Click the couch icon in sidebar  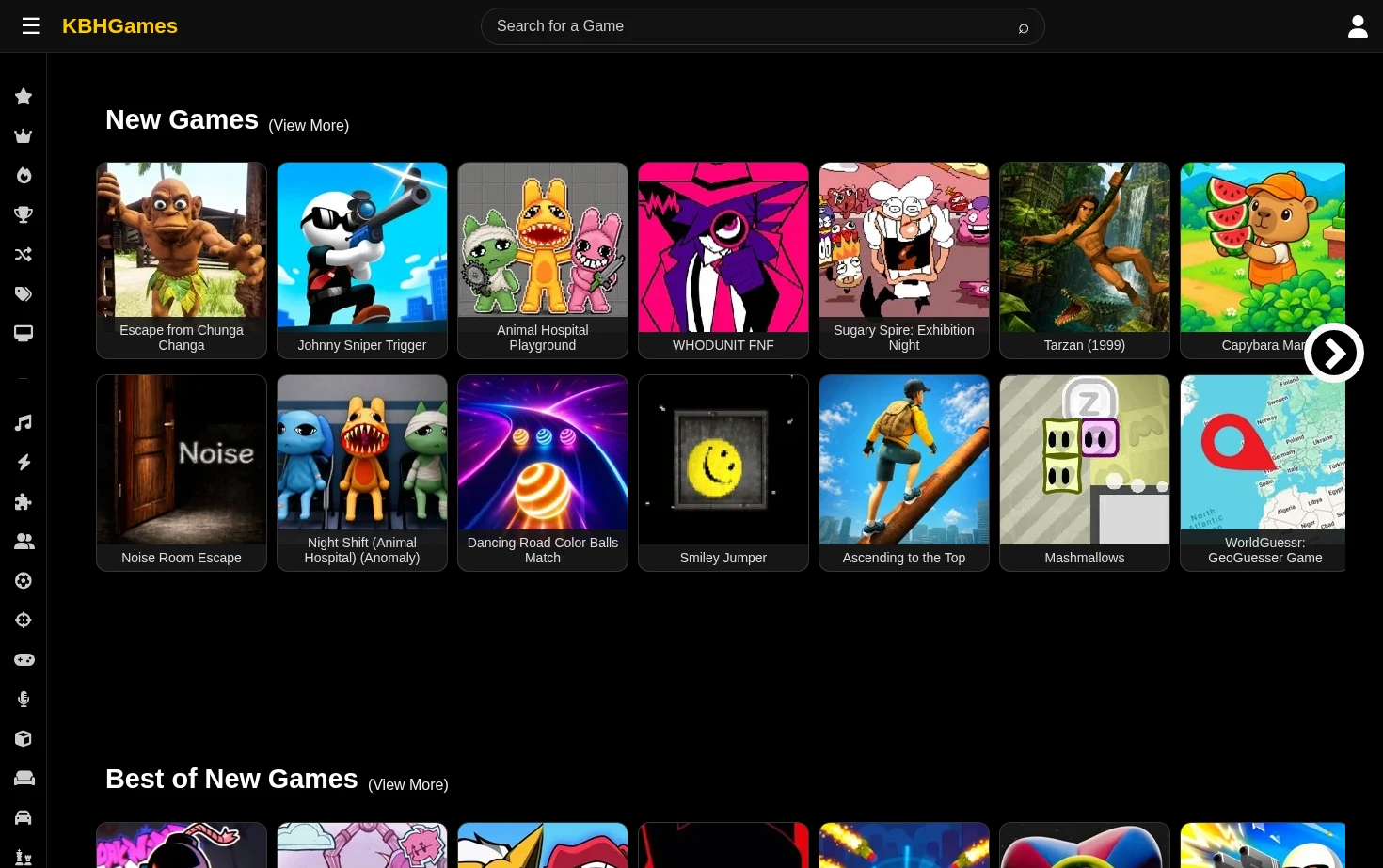[x=24, y=779]
